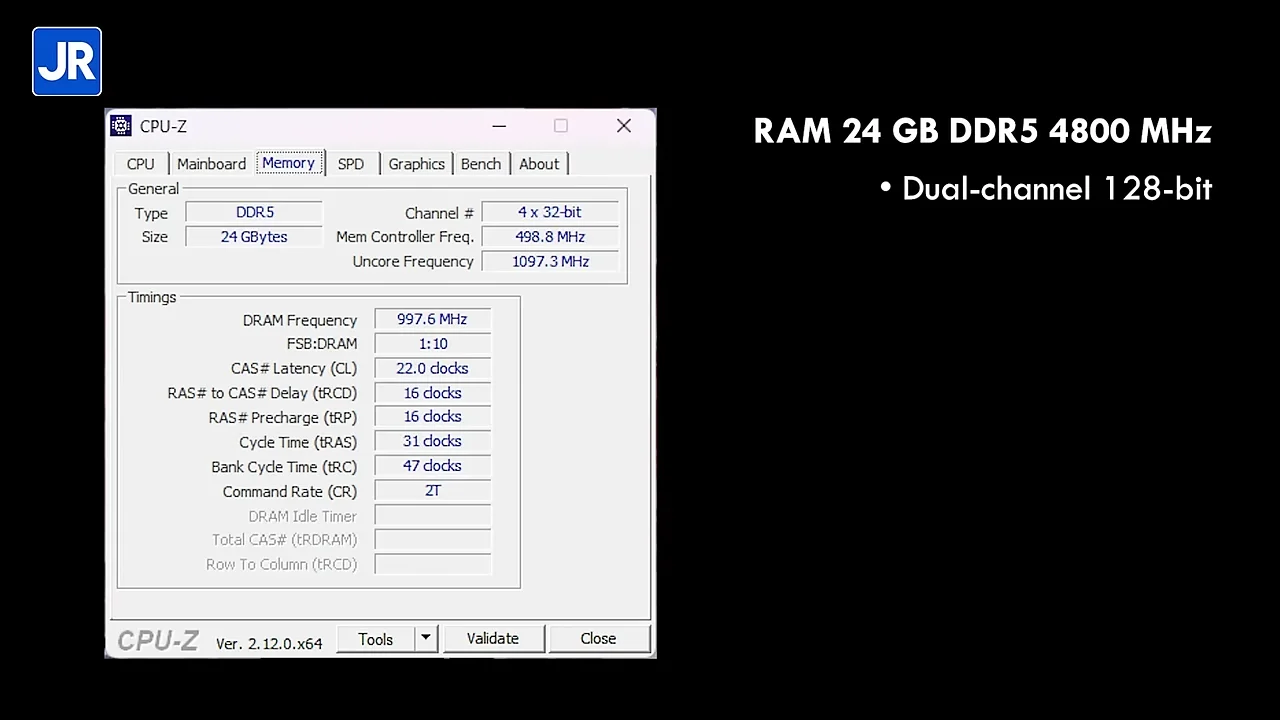
Task: Open the Mainboard tab
Action: coord(211,164)
